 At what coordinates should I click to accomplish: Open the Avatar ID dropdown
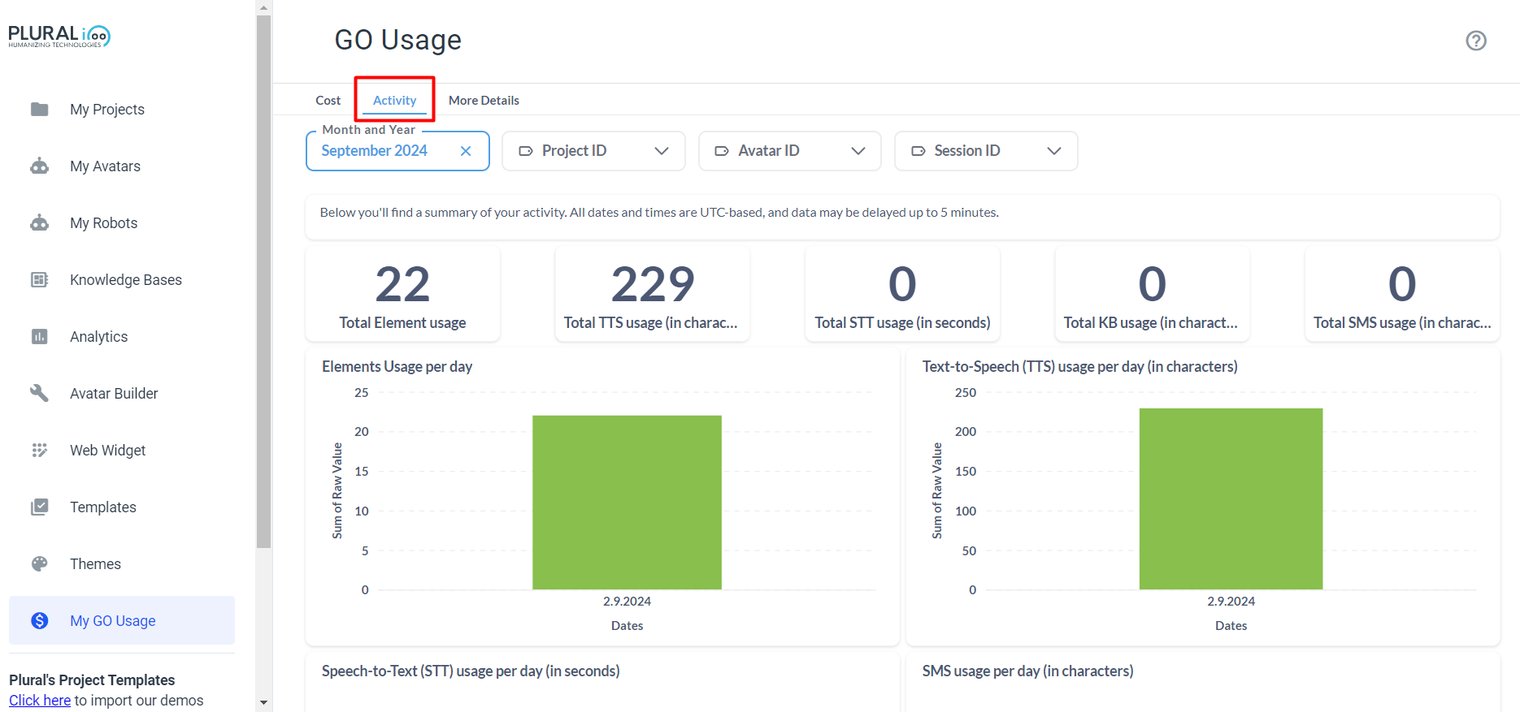pos(789,151)
